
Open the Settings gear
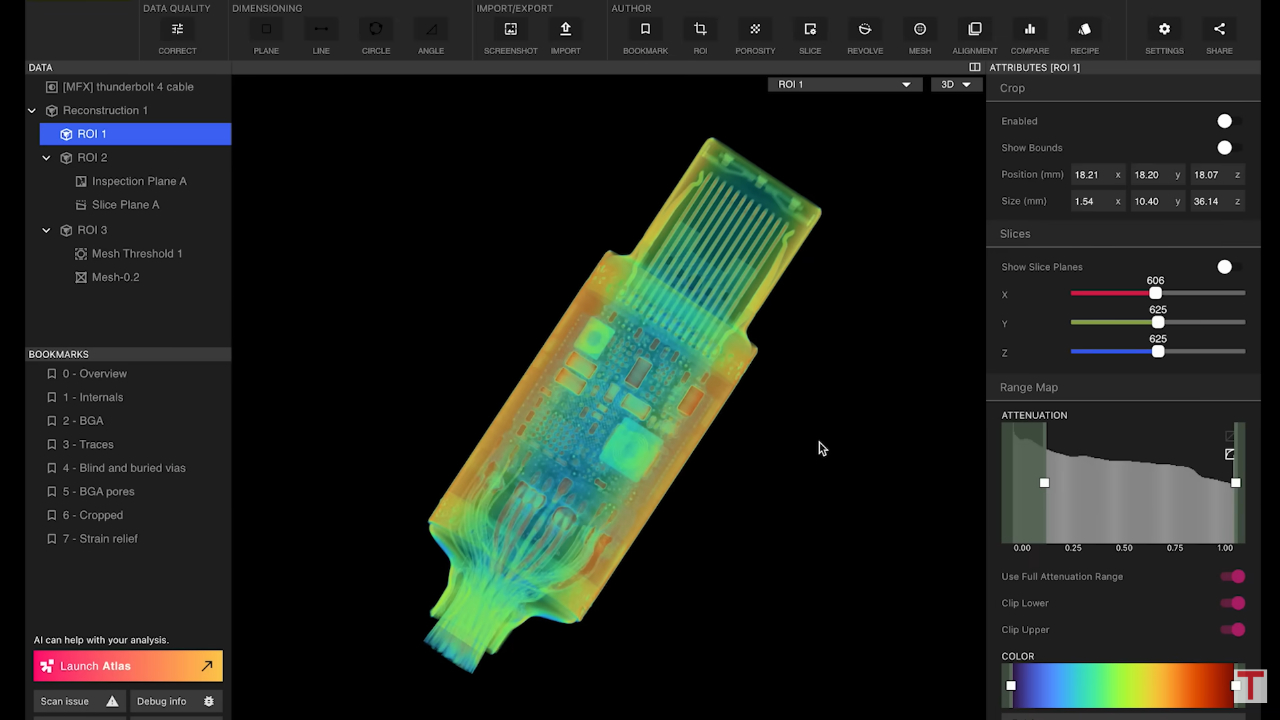[x=1164, y=30]
